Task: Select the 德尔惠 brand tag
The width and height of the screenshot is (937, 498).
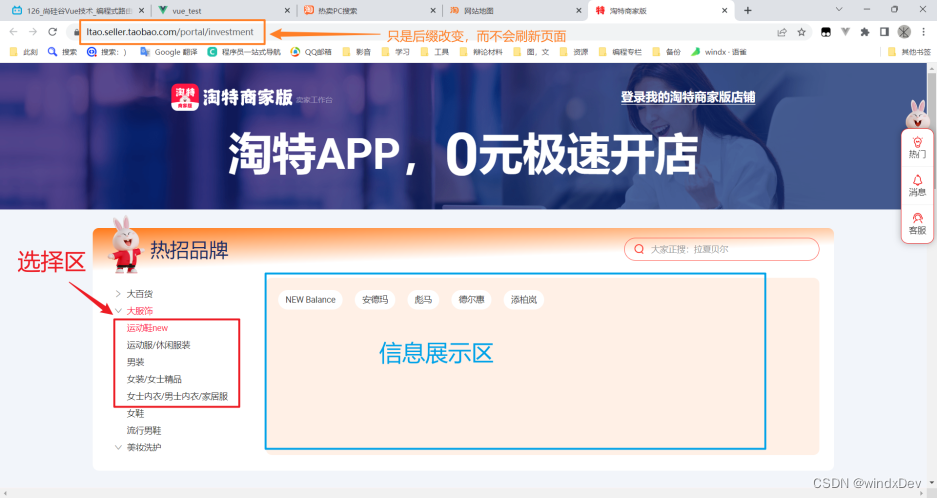Action: [471, 300]
